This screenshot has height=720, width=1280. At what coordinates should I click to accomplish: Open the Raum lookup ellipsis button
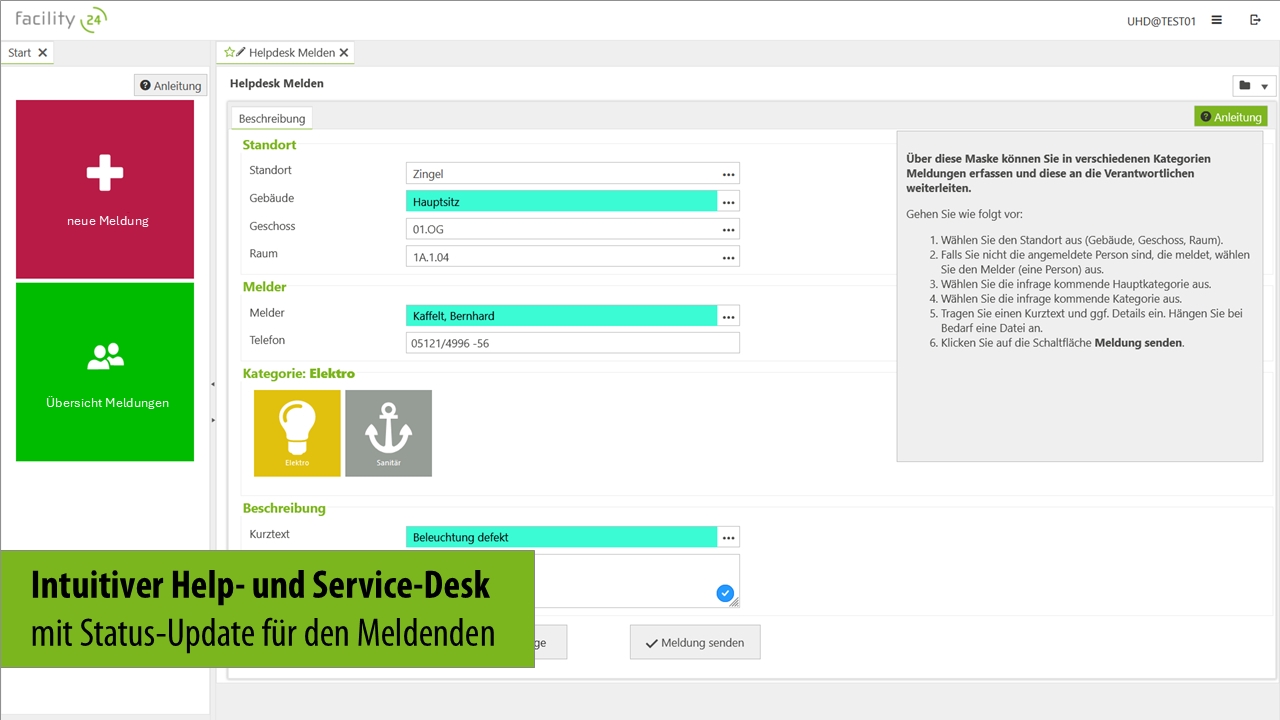tap(729, 257)
